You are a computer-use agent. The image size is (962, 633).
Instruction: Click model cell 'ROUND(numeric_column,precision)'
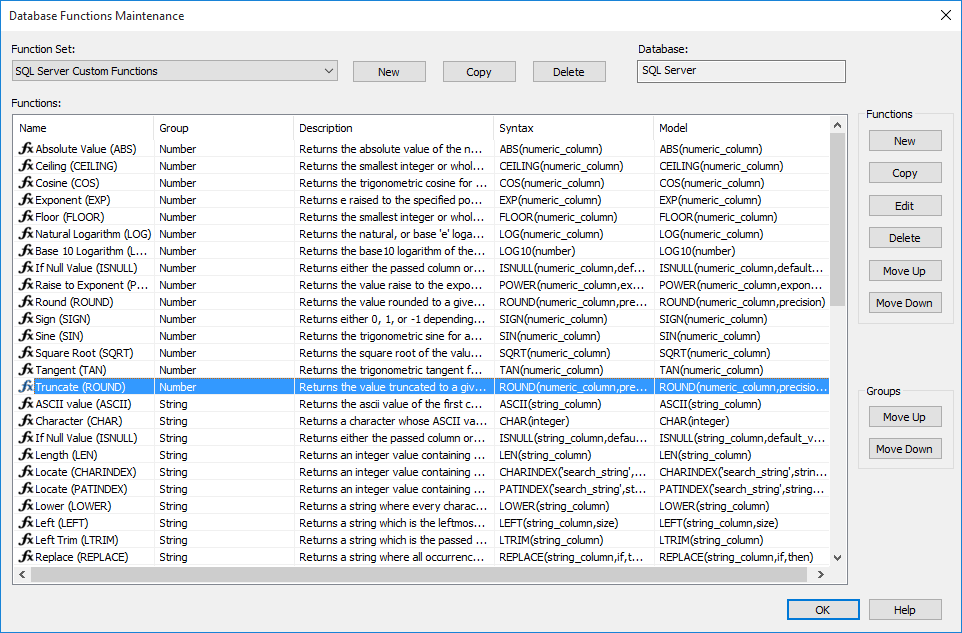click(x=742, y=302)
